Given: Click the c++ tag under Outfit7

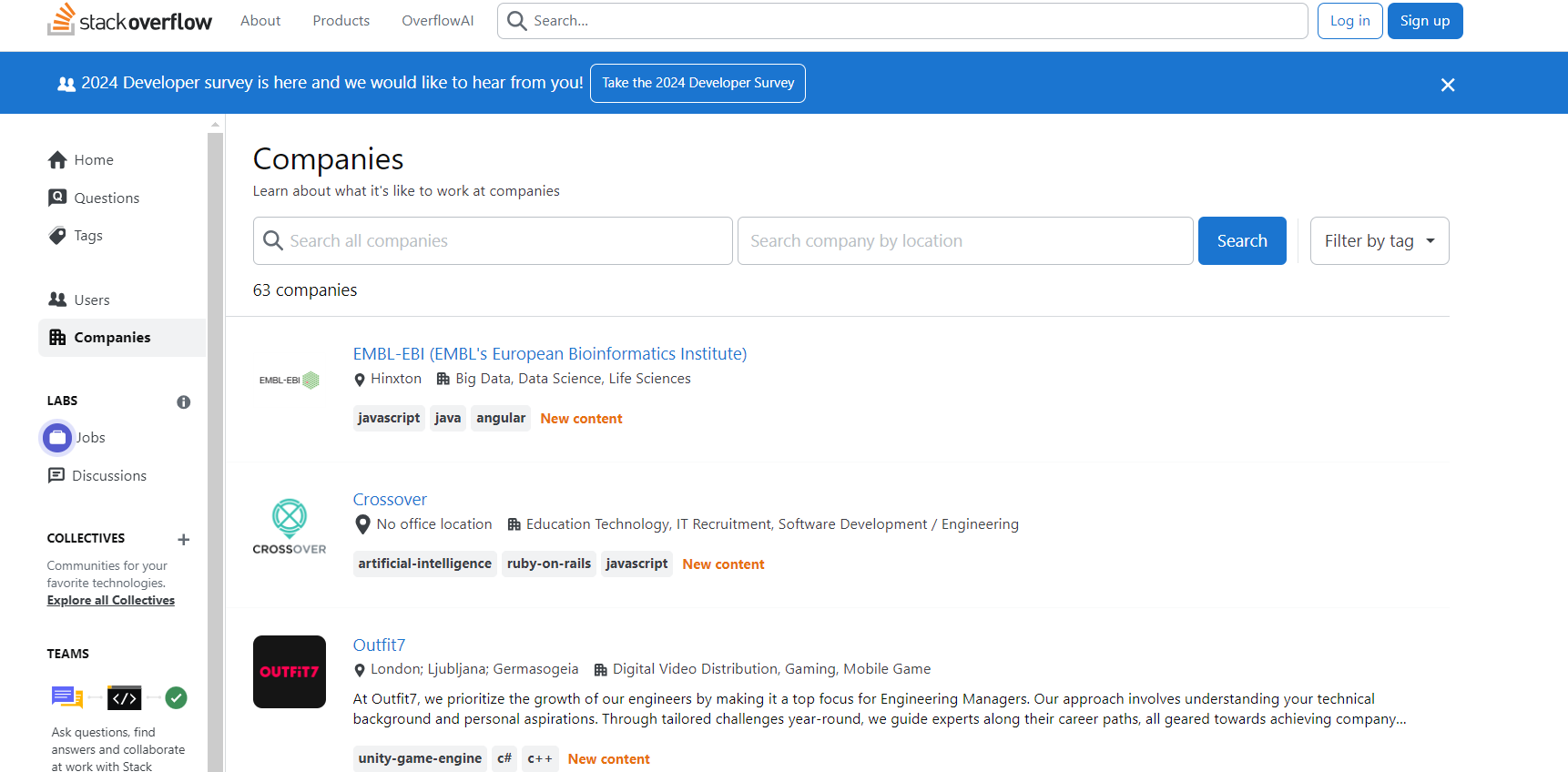Looking at the screenshot, I should point(540,758).
